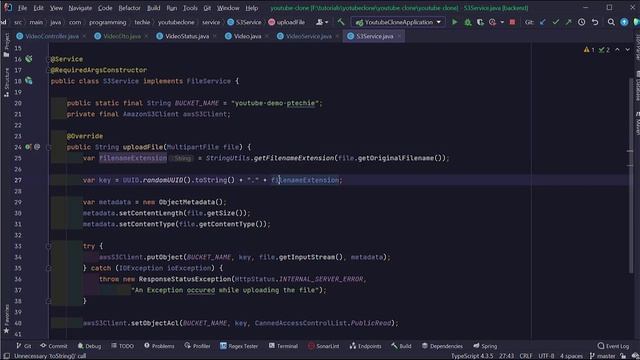
Task: Open the Problems tool window
Action: 159,346
